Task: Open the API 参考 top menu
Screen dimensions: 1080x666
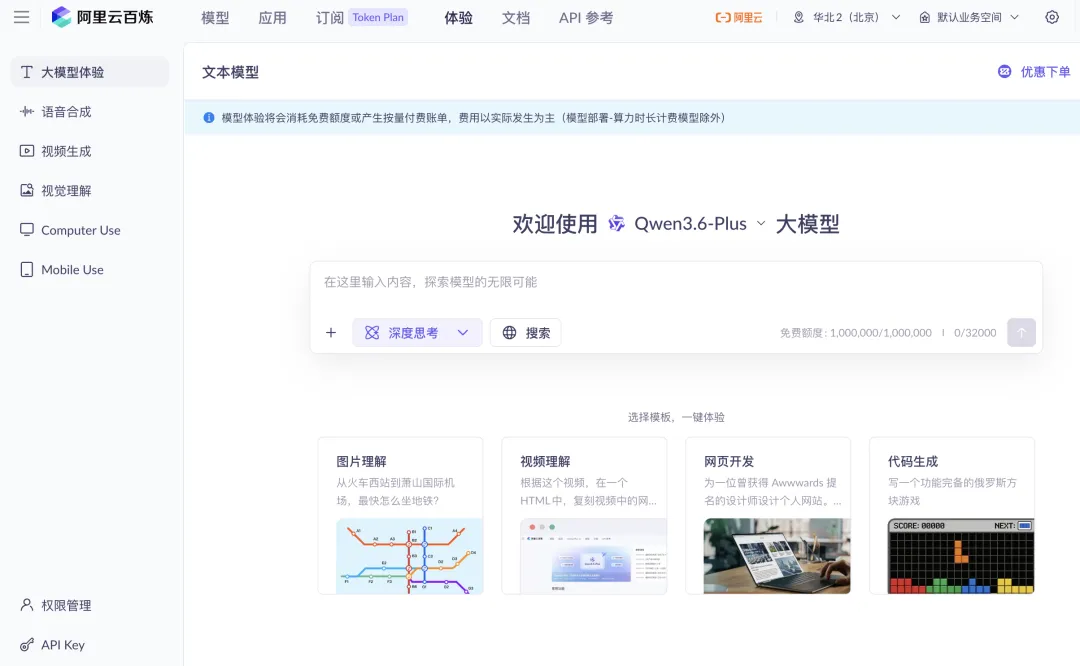Action: (x=586, y=18)
